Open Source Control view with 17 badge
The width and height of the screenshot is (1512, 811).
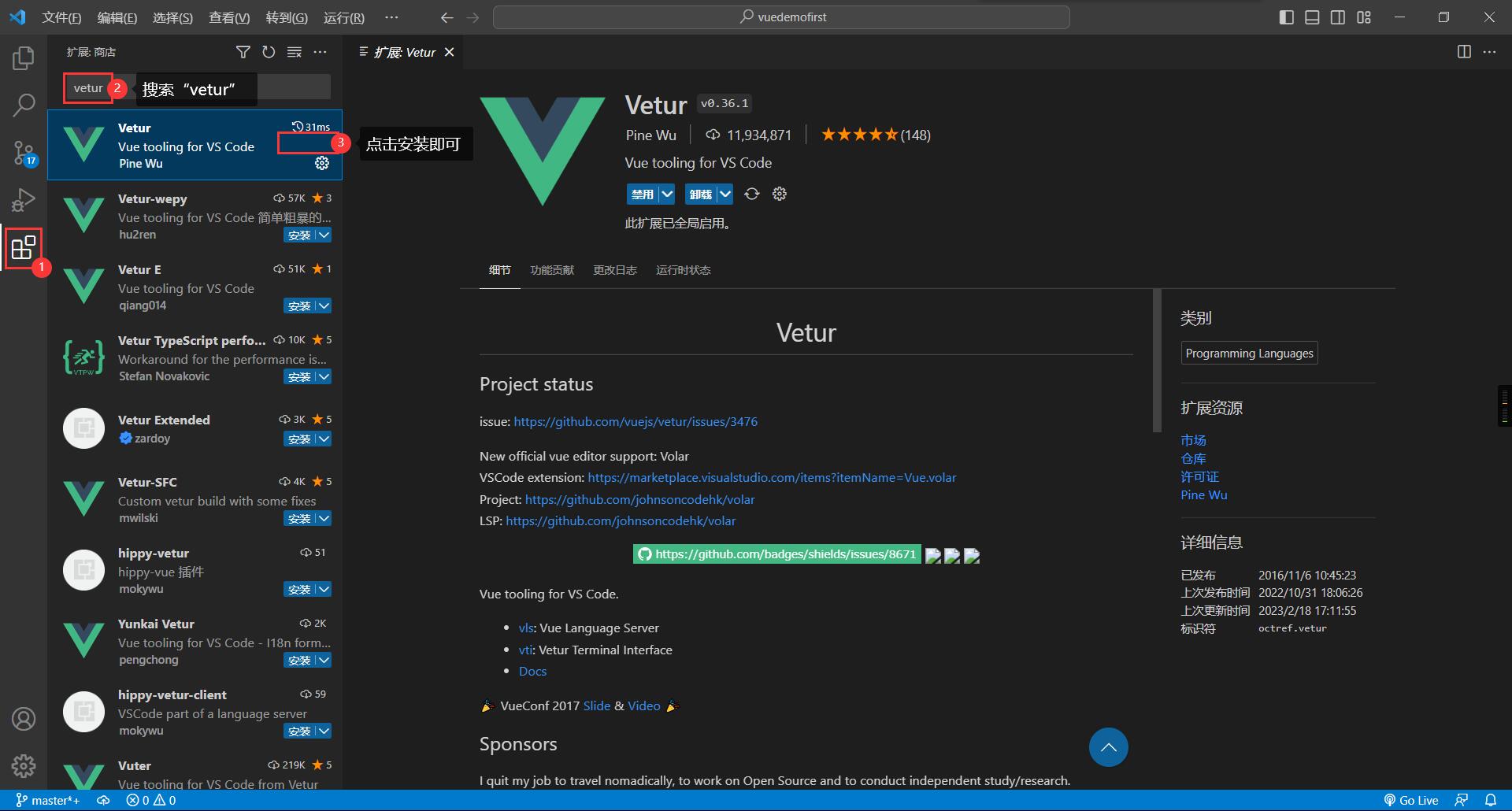coord(24,153)
